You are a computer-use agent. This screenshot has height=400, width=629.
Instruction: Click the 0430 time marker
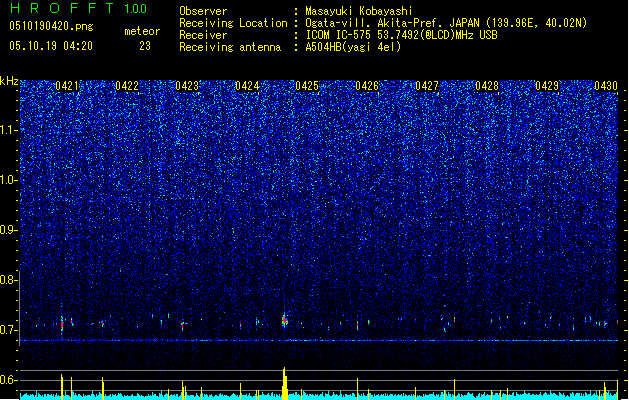tap(606, 86)
